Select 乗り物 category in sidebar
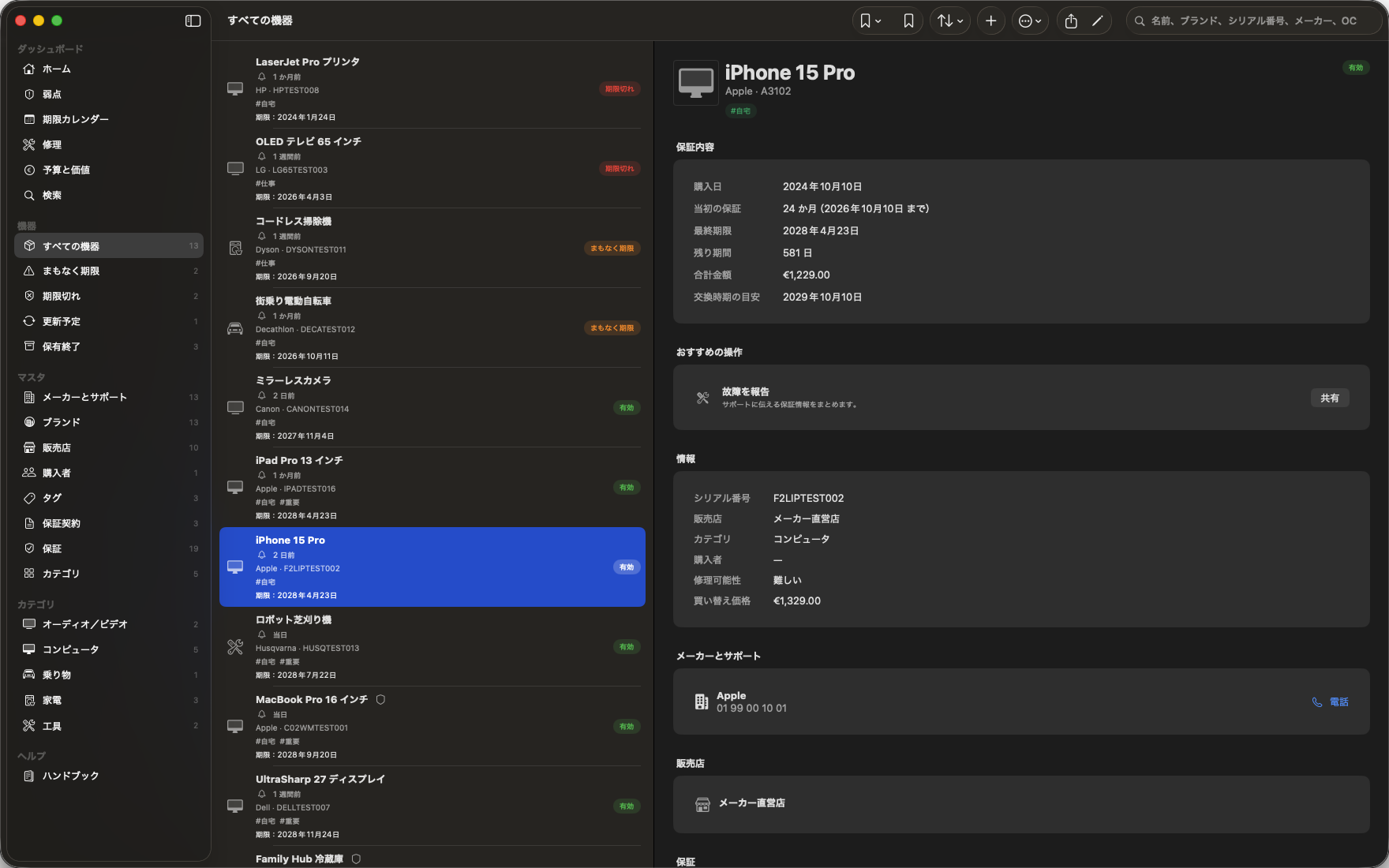Image resolution: width=1389 pixels, height=868 pixels. (x=109, y=675)
